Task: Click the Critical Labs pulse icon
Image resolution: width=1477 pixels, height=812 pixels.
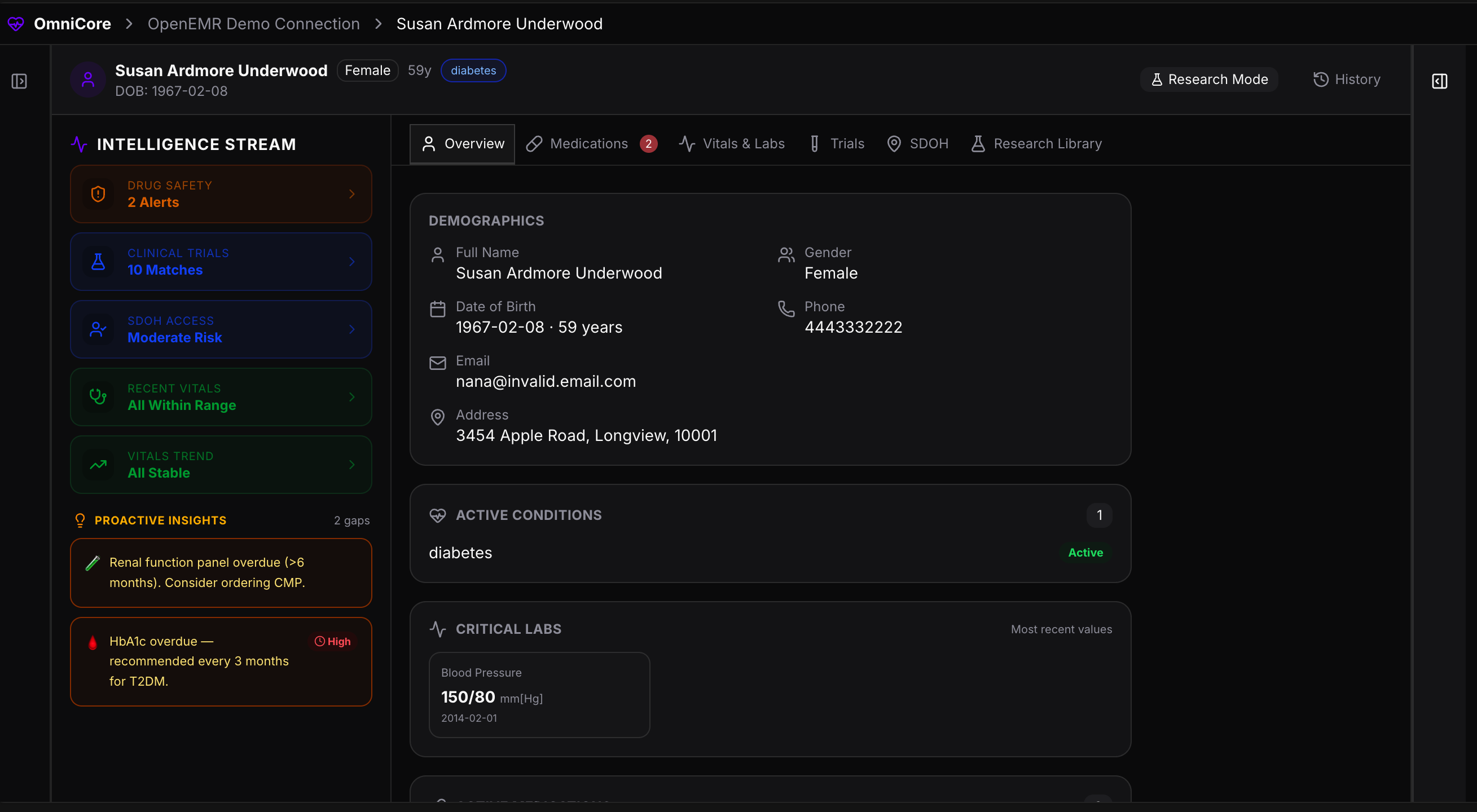Action: (x=437, y=629)
